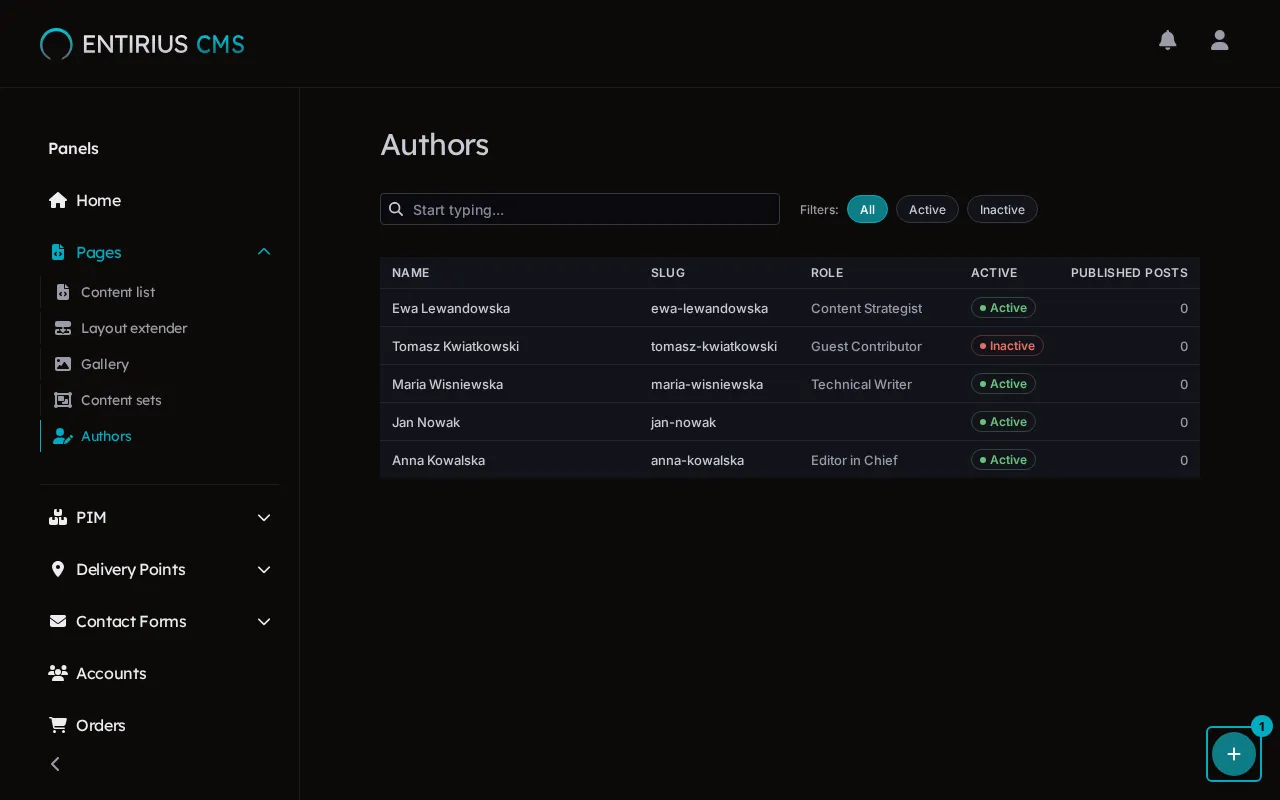Screen dimensions: 1280x800
Task: Sort by ROLE column header
Action: tap(827, 272)
